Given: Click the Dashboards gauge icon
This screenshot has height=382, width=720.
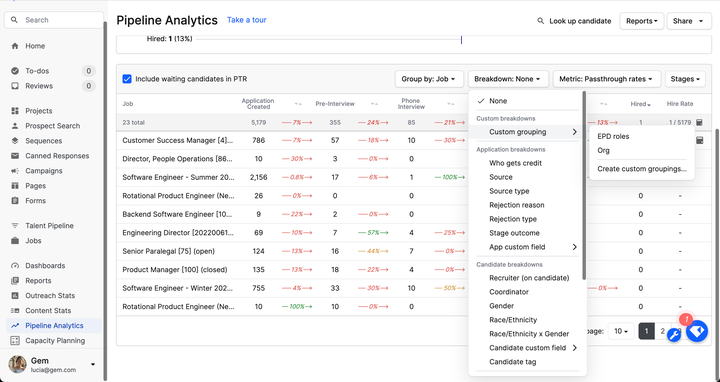Looking at the screenshot, I should (15, 265).
